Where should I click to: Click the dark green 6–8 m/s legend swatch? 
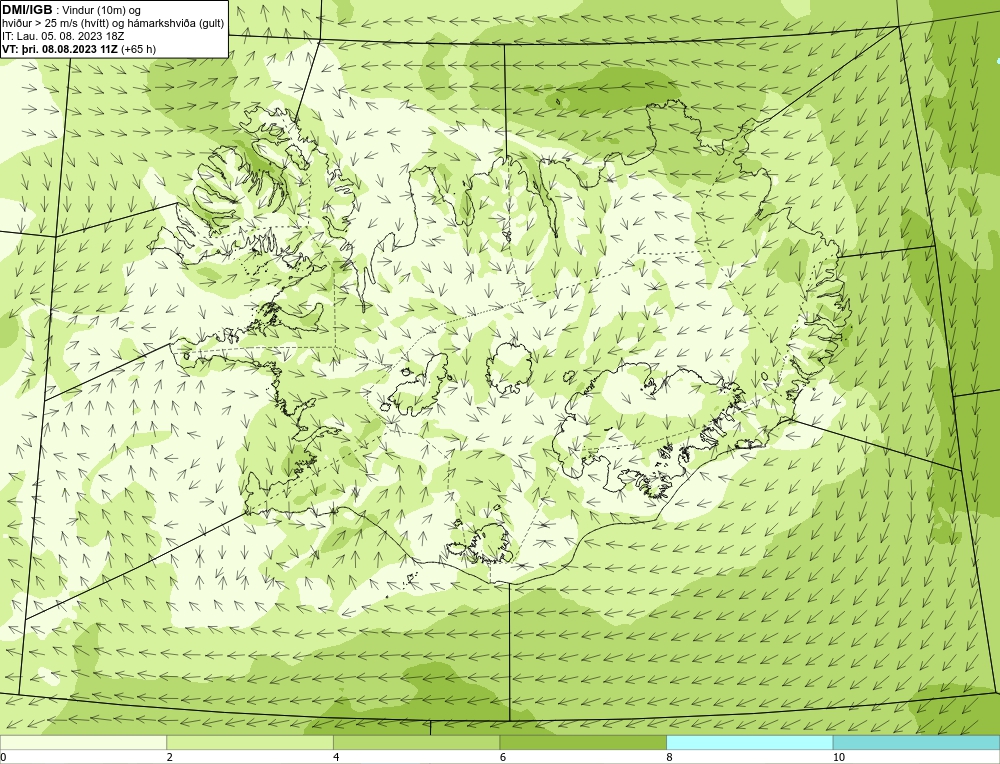tap(583, 742)
